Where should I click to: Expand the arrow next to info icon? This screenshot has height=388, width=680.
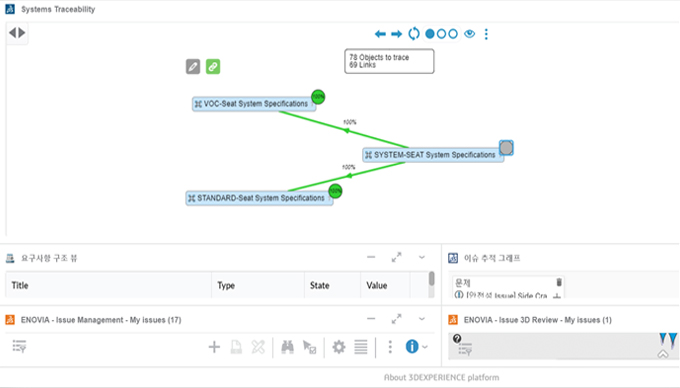(425, 347)
